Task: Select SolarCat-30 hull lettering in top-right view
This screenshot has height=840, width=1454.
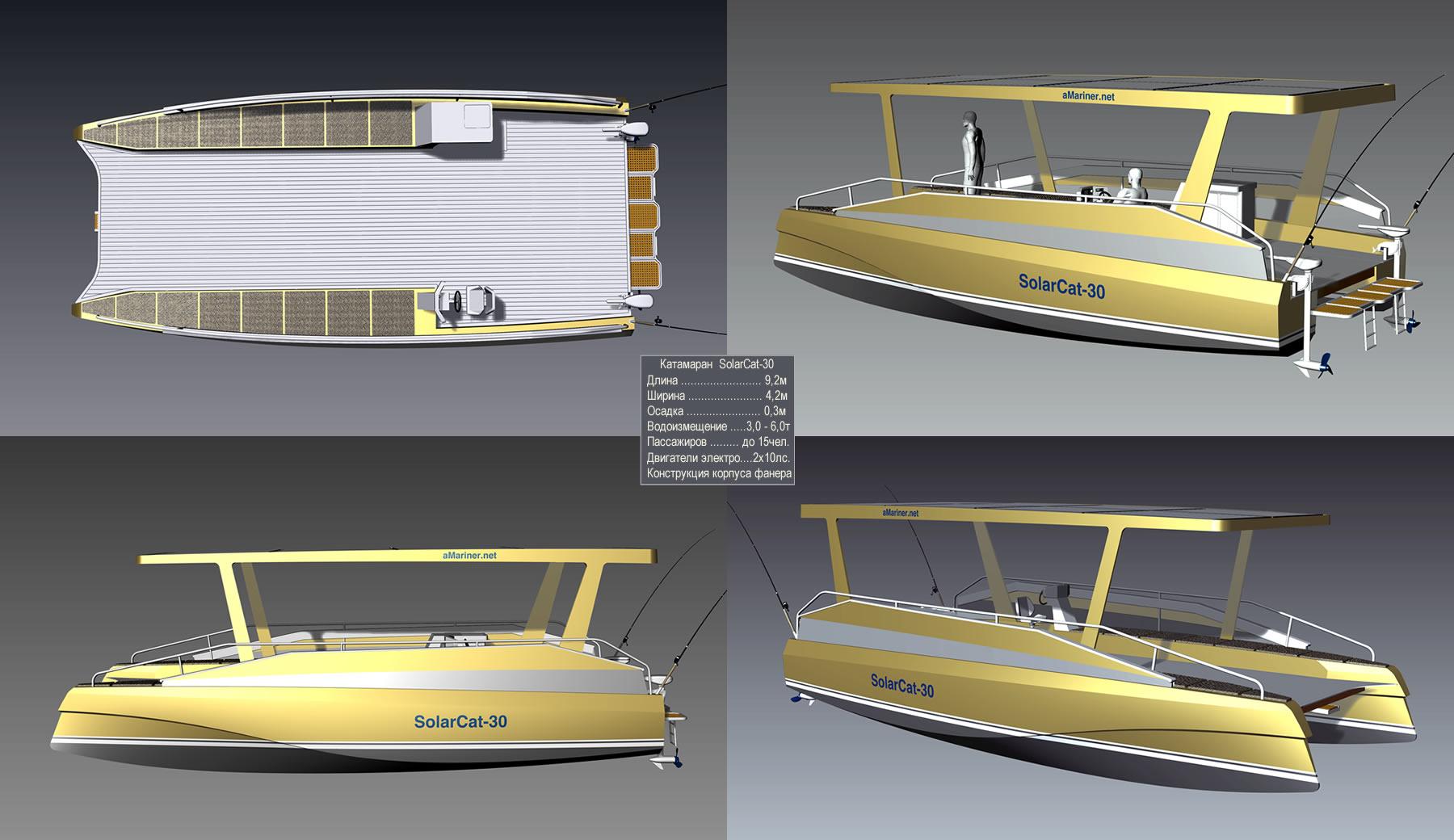Action: [x=1061, y=285]
